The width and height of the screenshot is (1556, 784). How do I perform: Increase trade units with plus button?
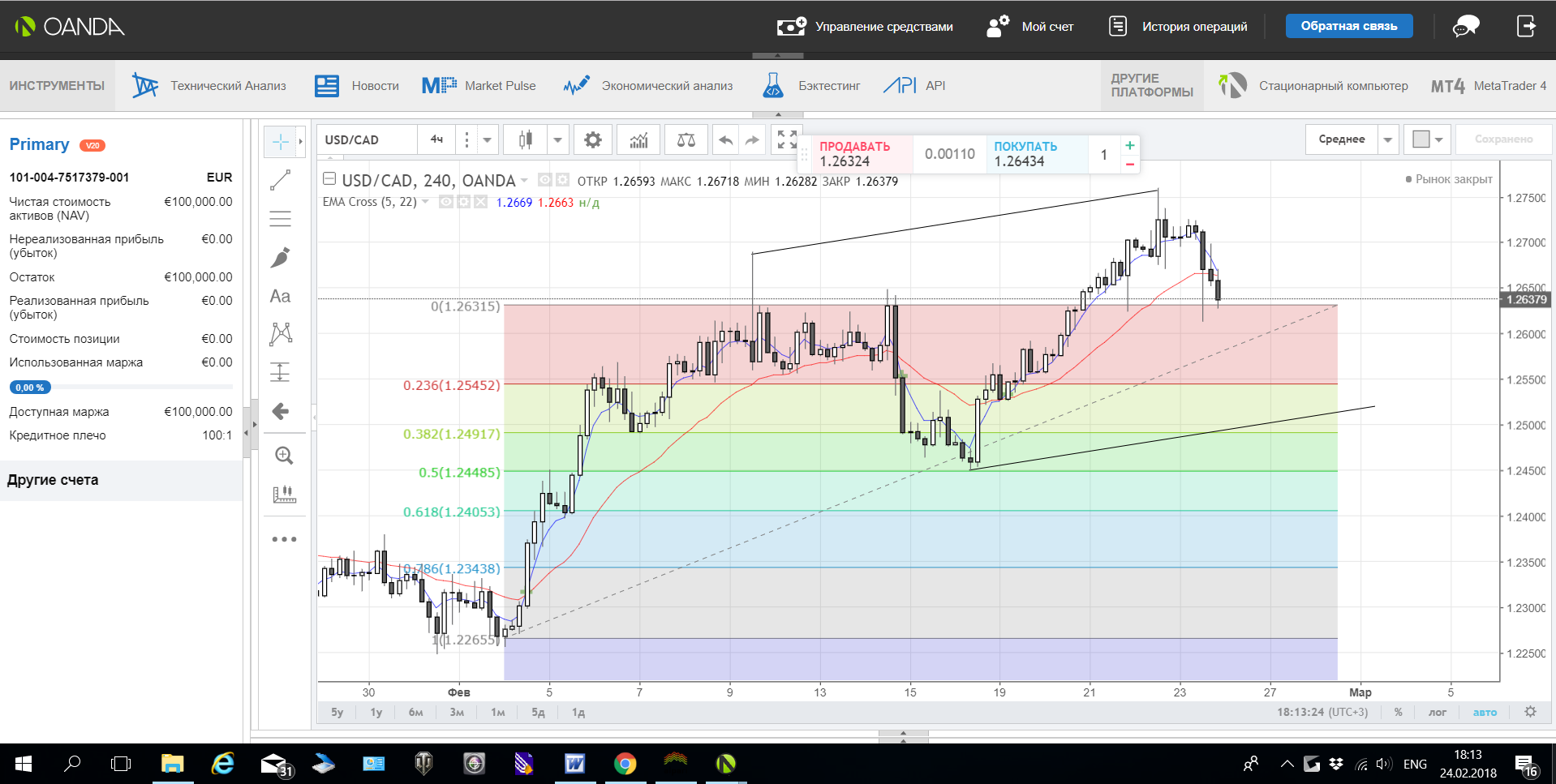point(1129,145)
